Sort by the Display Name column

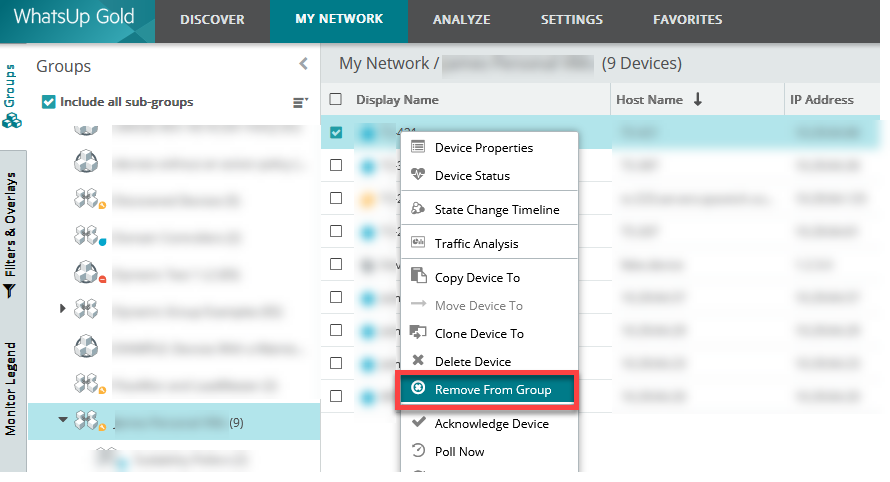397,100
